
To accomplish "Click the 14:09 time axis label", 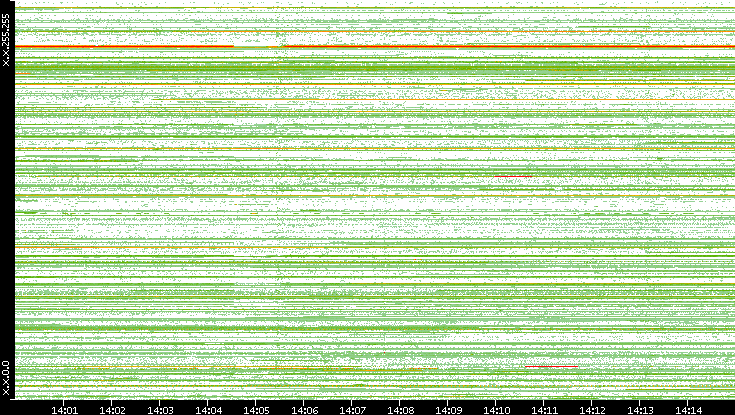I will coord(448,410).
